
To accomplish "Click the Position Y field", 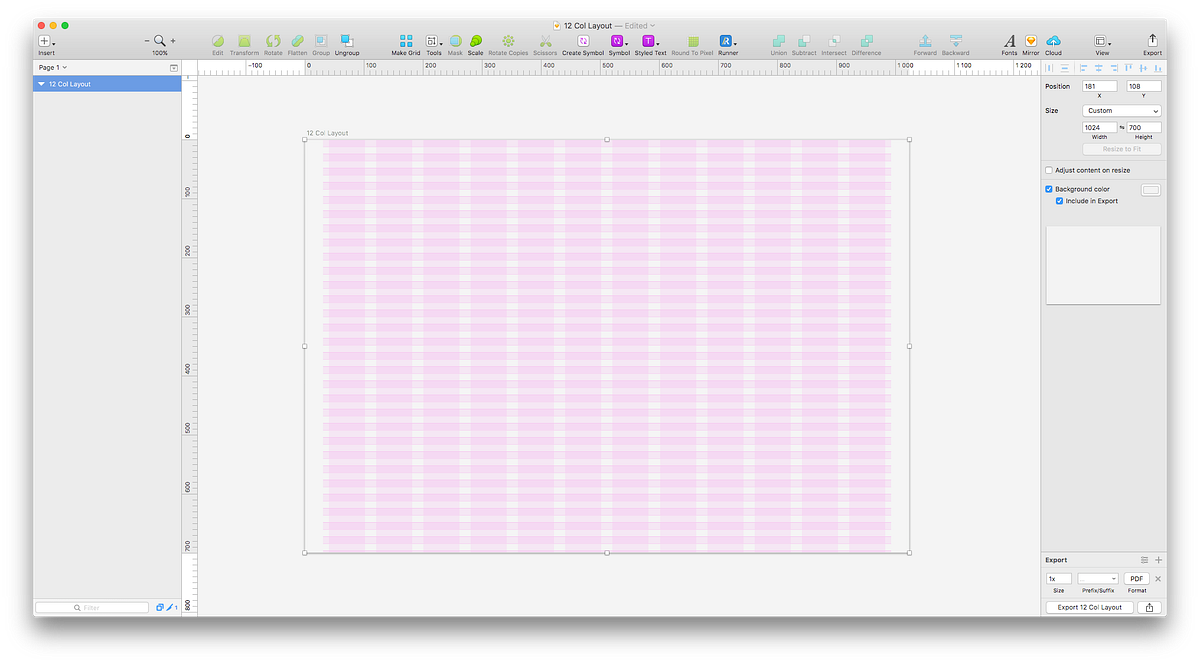I will point(1143,86).
